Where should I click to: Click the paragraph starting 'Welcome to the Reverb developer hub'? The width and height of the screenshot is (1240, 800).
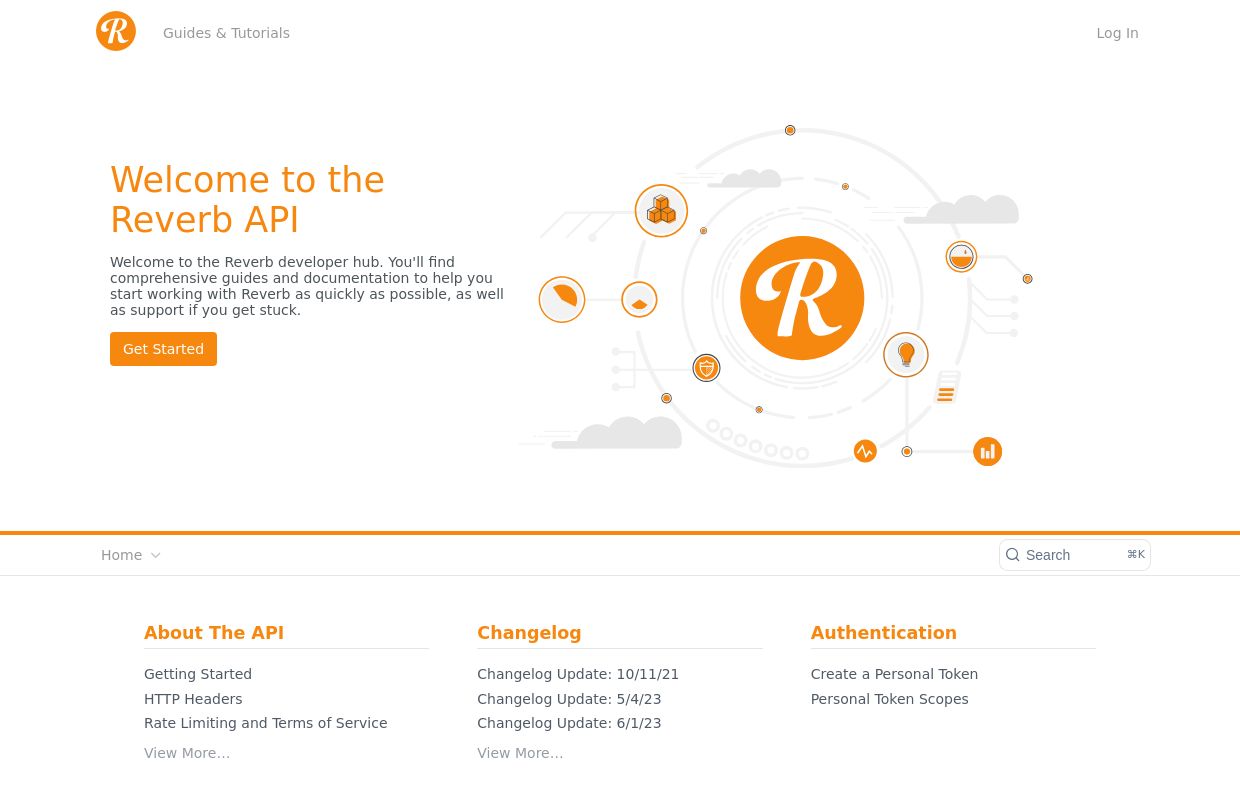point(307,286)
